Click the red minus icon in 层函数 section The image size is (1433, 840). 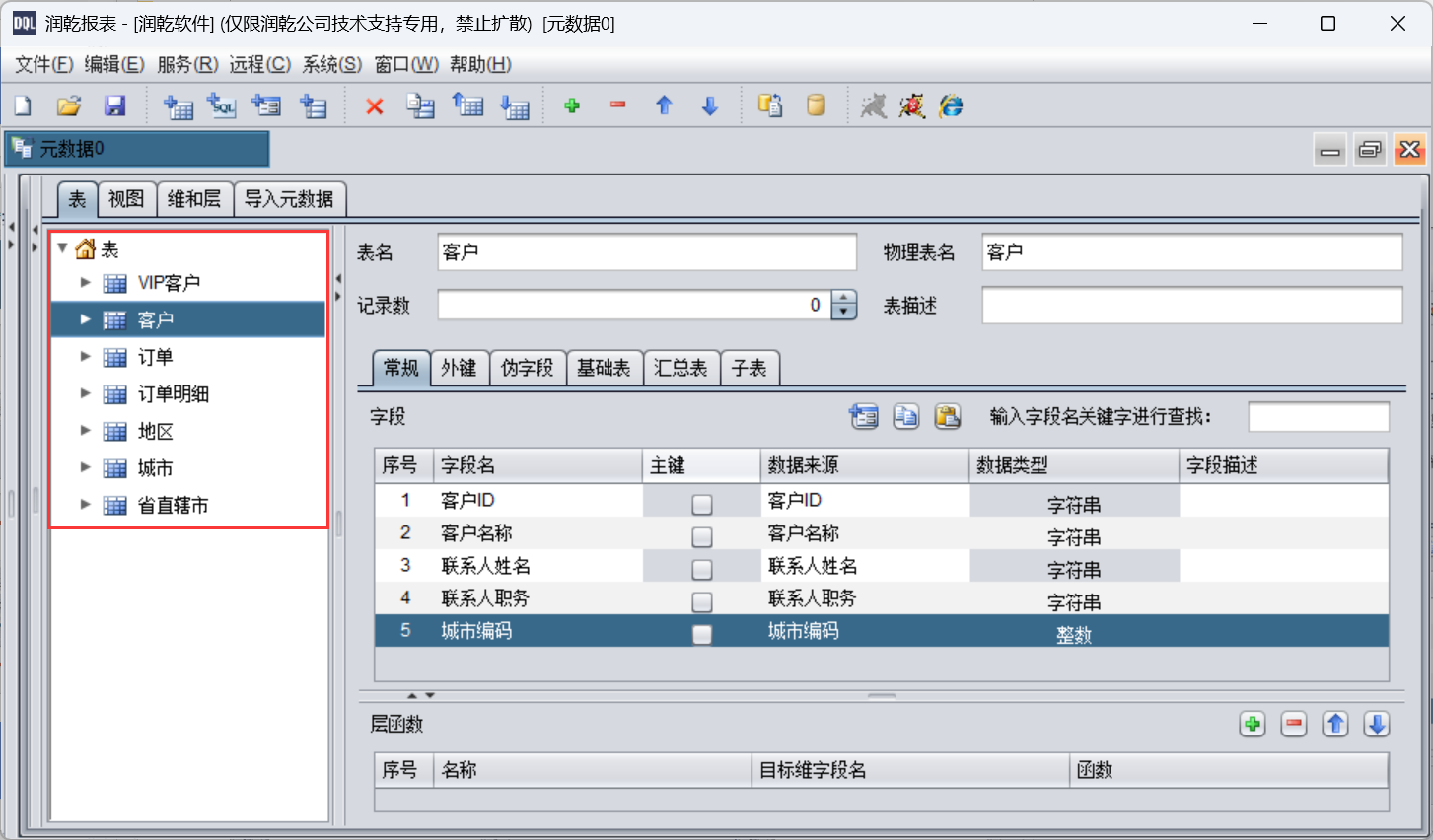pyautogui.click(x=1293, y=725)
